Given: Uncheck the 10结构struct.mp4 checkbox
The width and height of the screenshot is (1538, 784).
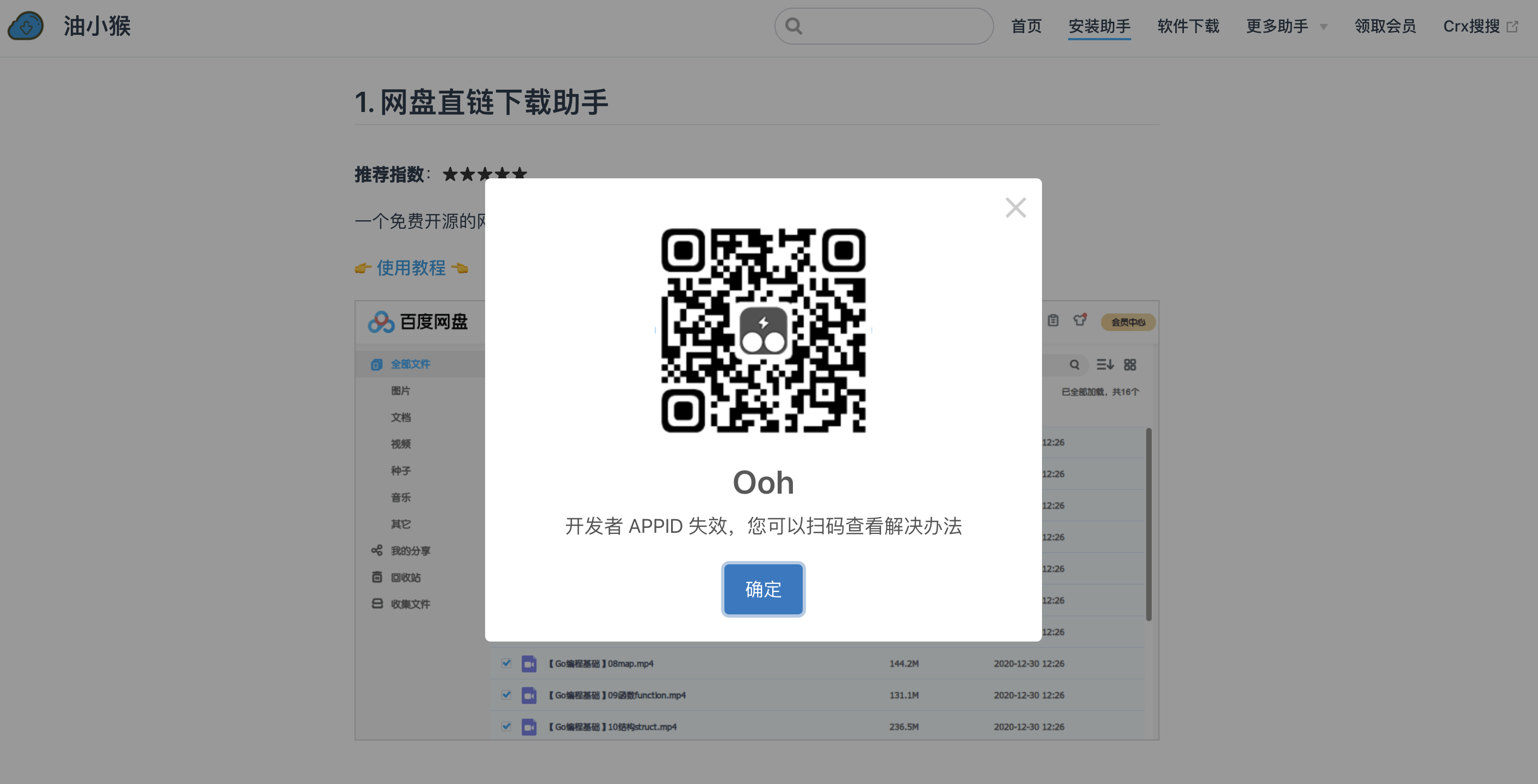Looking at the screenshot, I should [x=507, y=727].
